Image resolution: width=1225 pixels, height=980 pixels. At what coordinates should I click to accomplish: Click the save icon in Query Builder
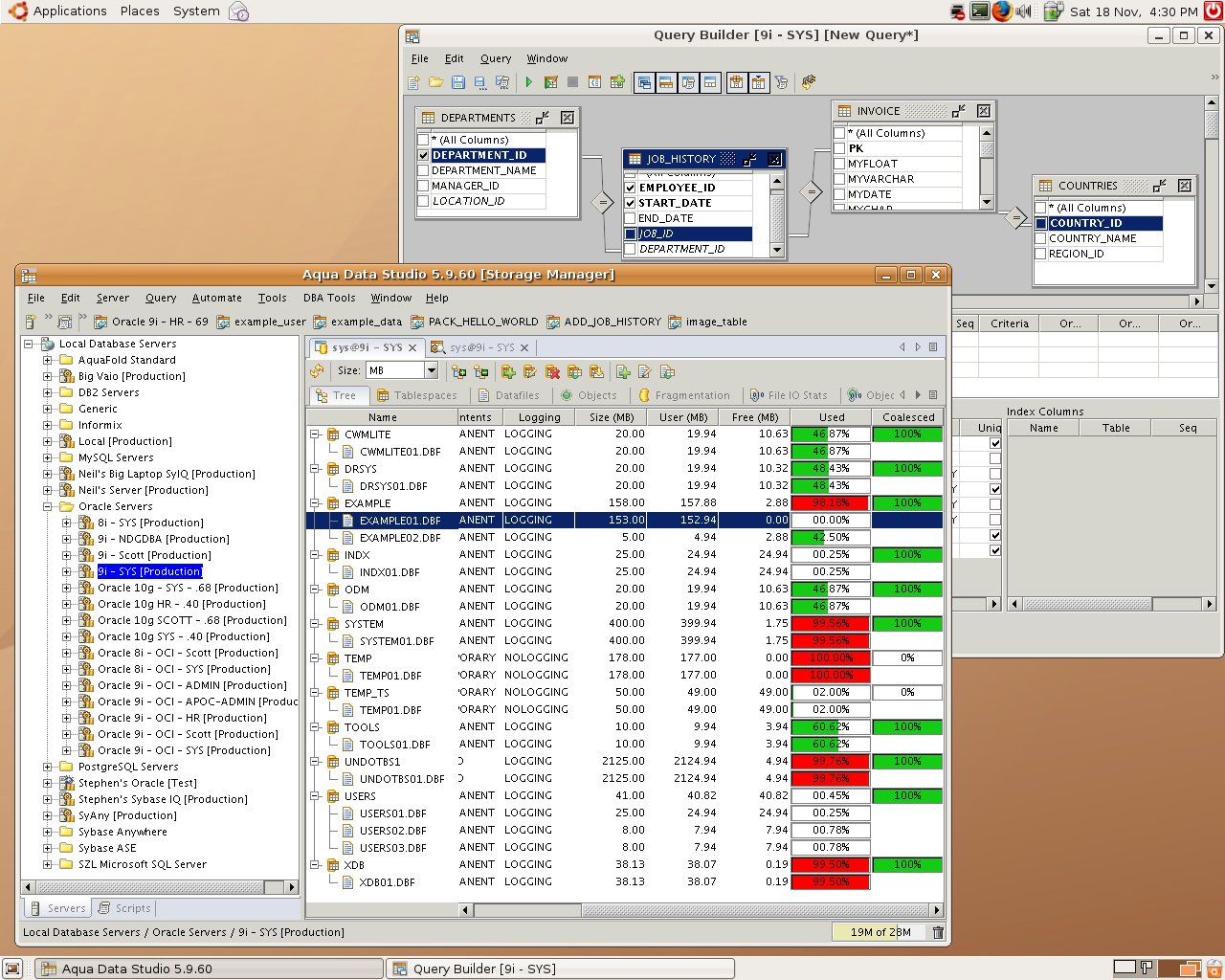click(457, 83)
